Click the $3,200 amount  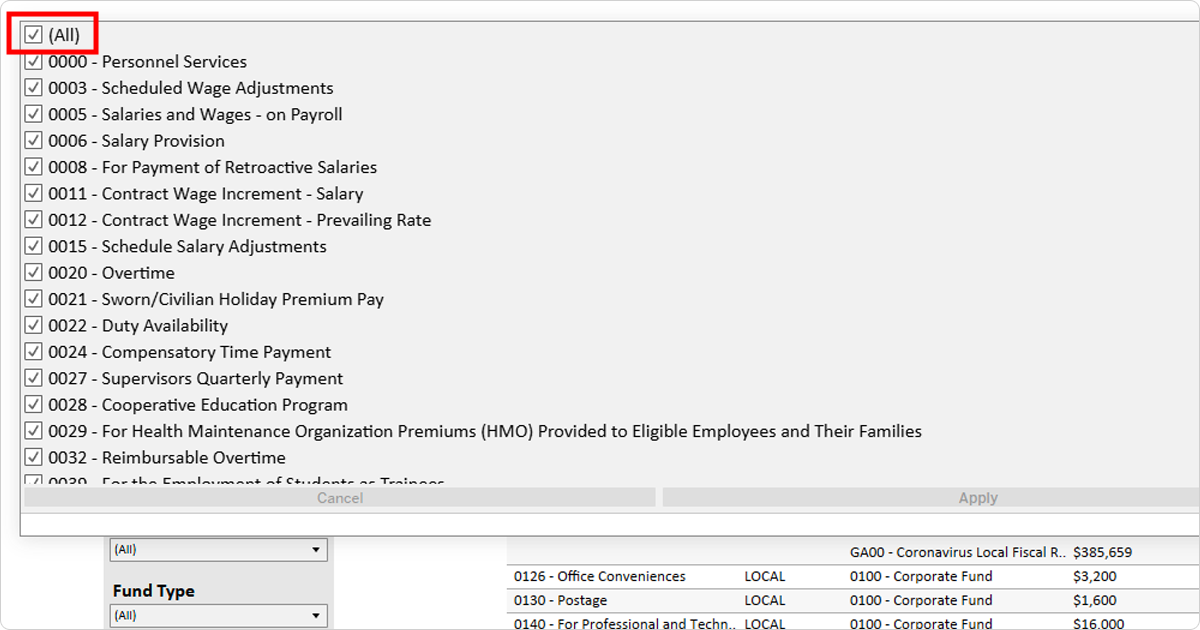tap(1095, 577)
